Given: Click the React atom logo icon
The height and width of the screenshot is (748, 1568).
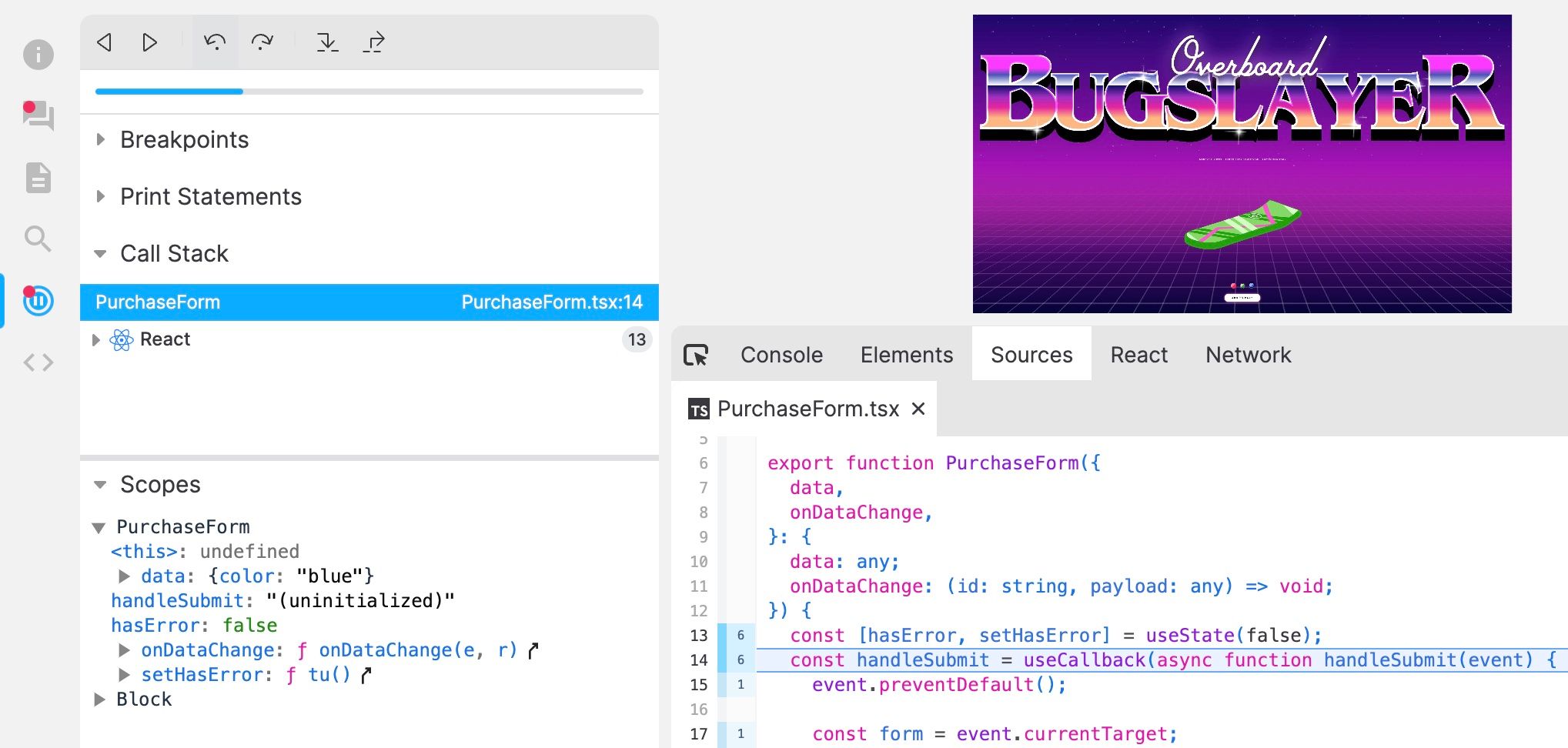Looking at the screenshot, I should coord(122,340).
